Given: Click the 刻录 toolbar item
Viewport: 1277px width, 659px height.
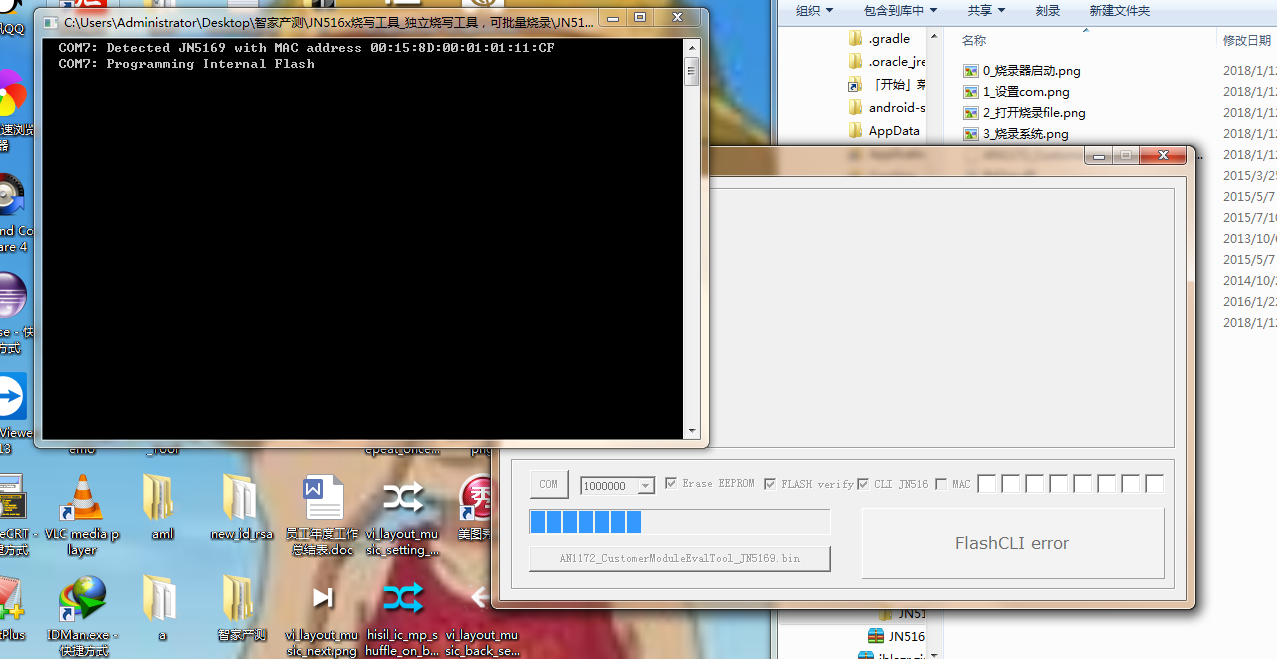Looking at the screenshot, I should pyautogui.click(x=1048, y=10).
